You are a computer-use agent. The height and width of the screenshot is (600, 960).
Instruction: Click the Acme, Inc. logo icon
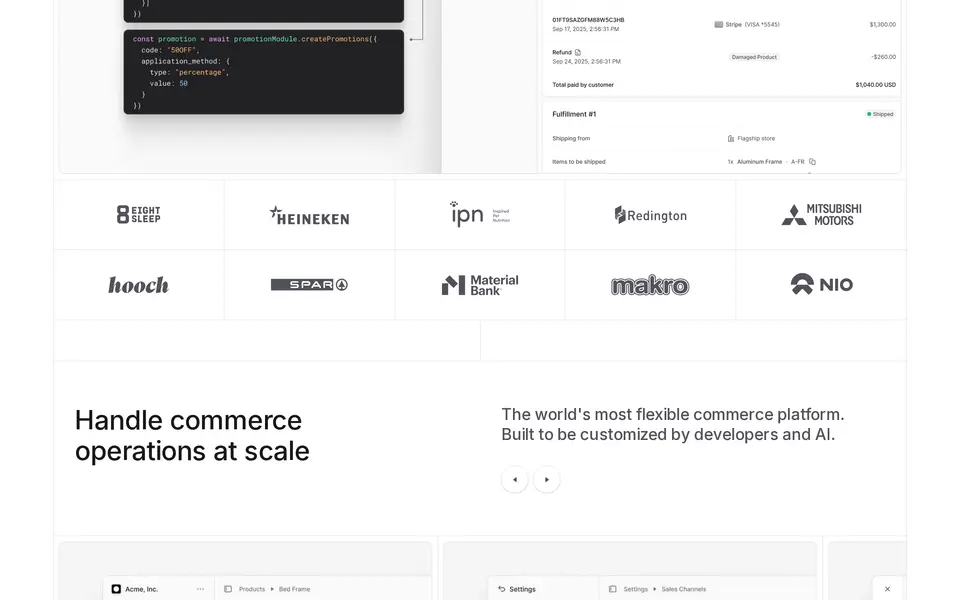116,589
